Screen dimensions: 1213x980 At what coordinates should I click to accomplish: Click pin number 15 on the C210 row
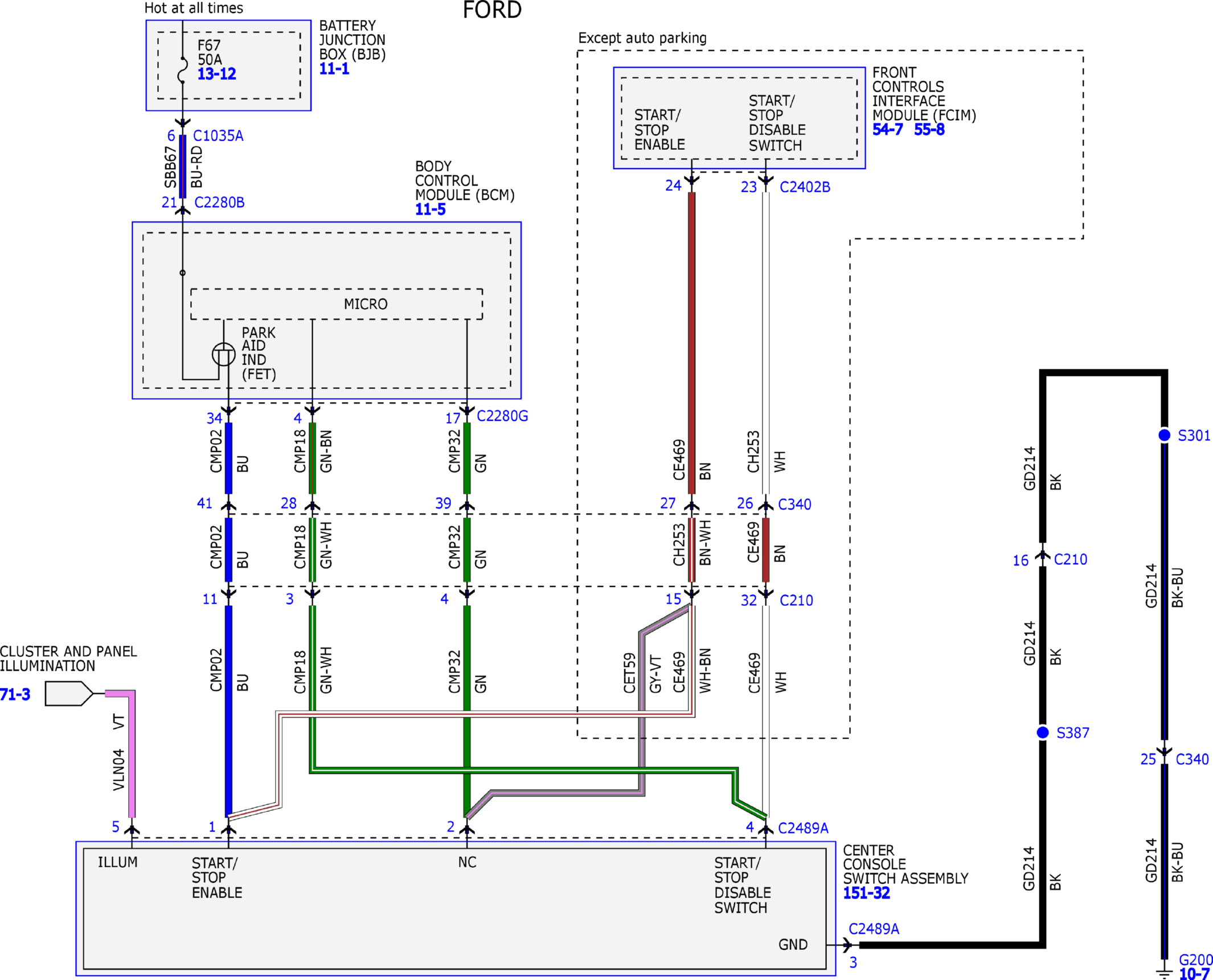point(673,599)
